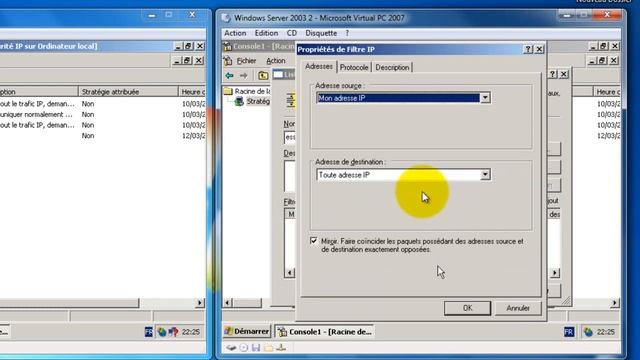The width and height of the screenshot is (640, 360).
Task: Click the Virtual PC title bar icon
Action: point(226,18)
